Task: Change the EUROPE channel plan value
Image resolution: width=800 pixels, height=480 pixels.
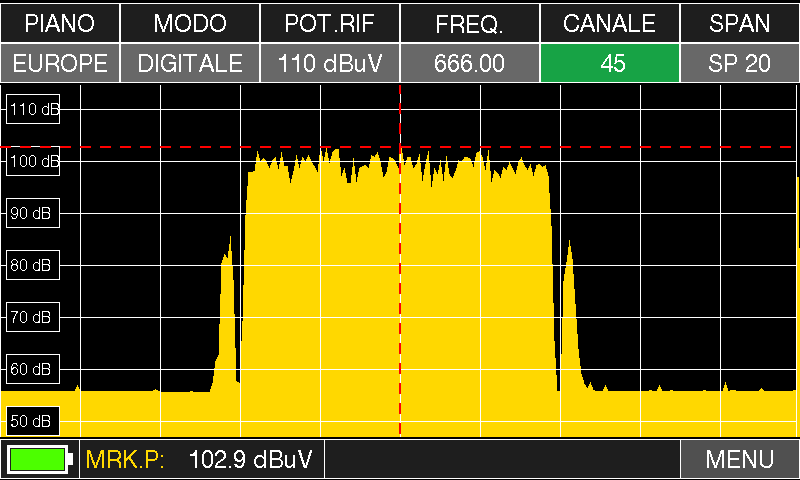Action: [x=60, y=63]
